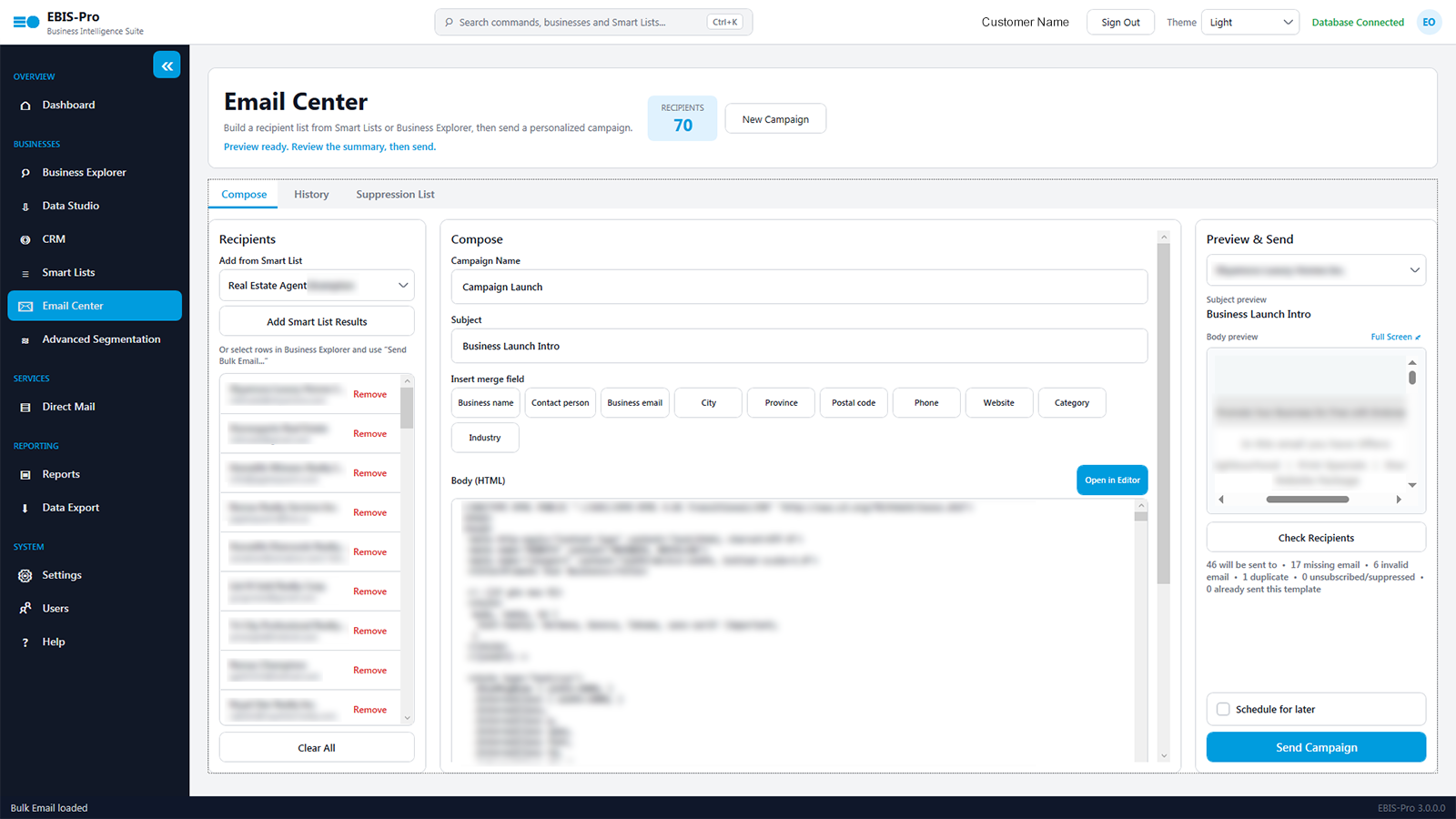Click the Subject input field
Screen dimensions: 1456x819
point(799,346)
